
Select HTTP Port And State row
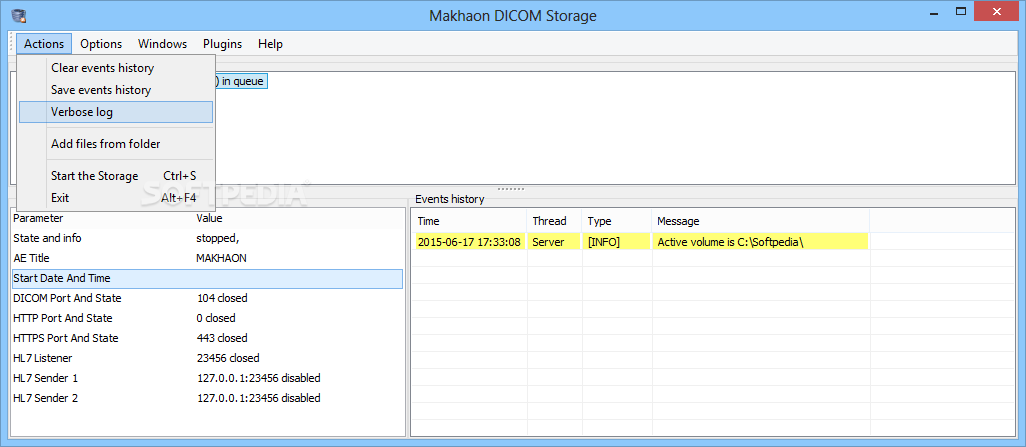click(207, 318)
